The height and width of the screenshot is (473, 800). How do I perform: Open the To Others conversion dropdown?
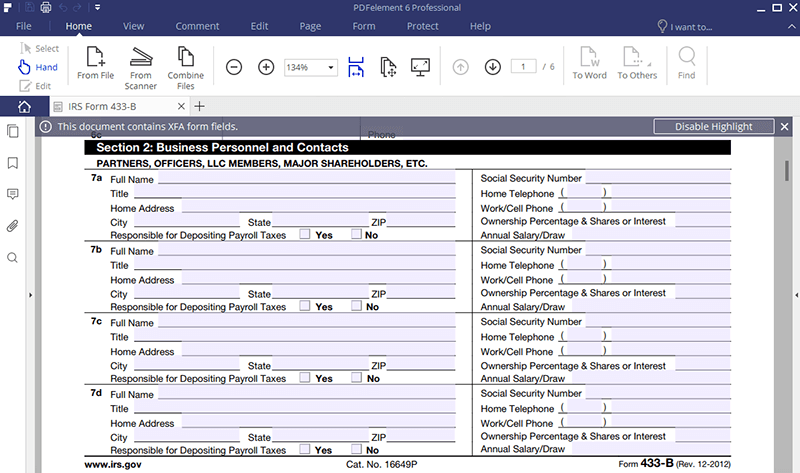click(x=637, y=63)
